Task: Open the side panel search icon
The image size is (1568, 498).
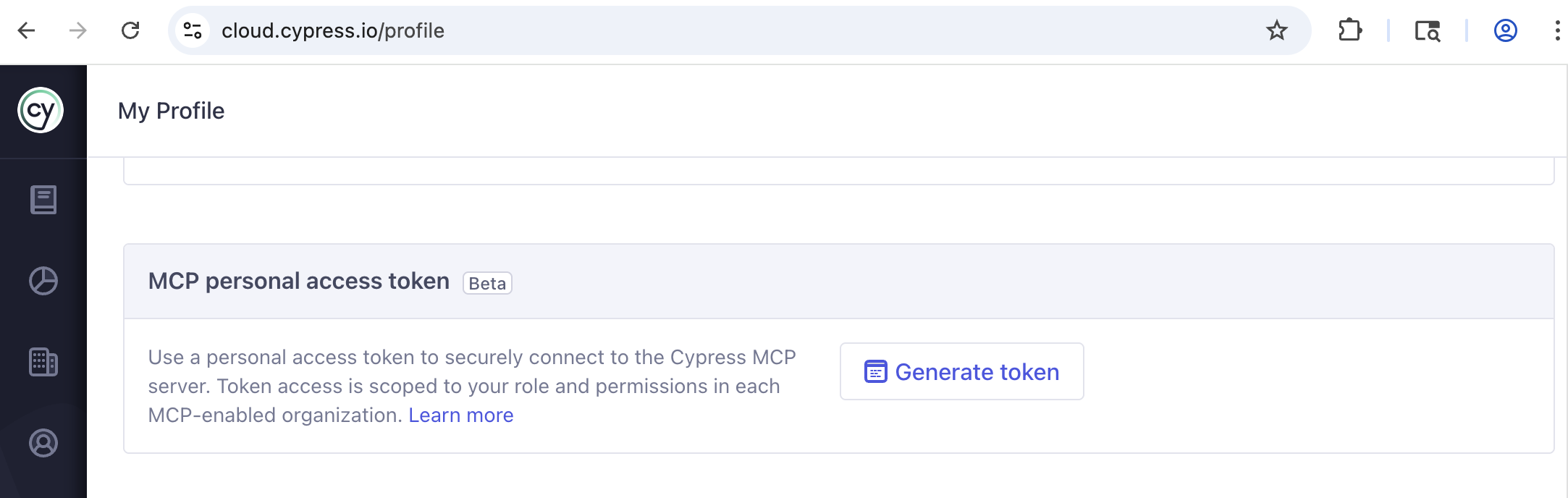Action: pyautogui.click(x=1428, y=30)
